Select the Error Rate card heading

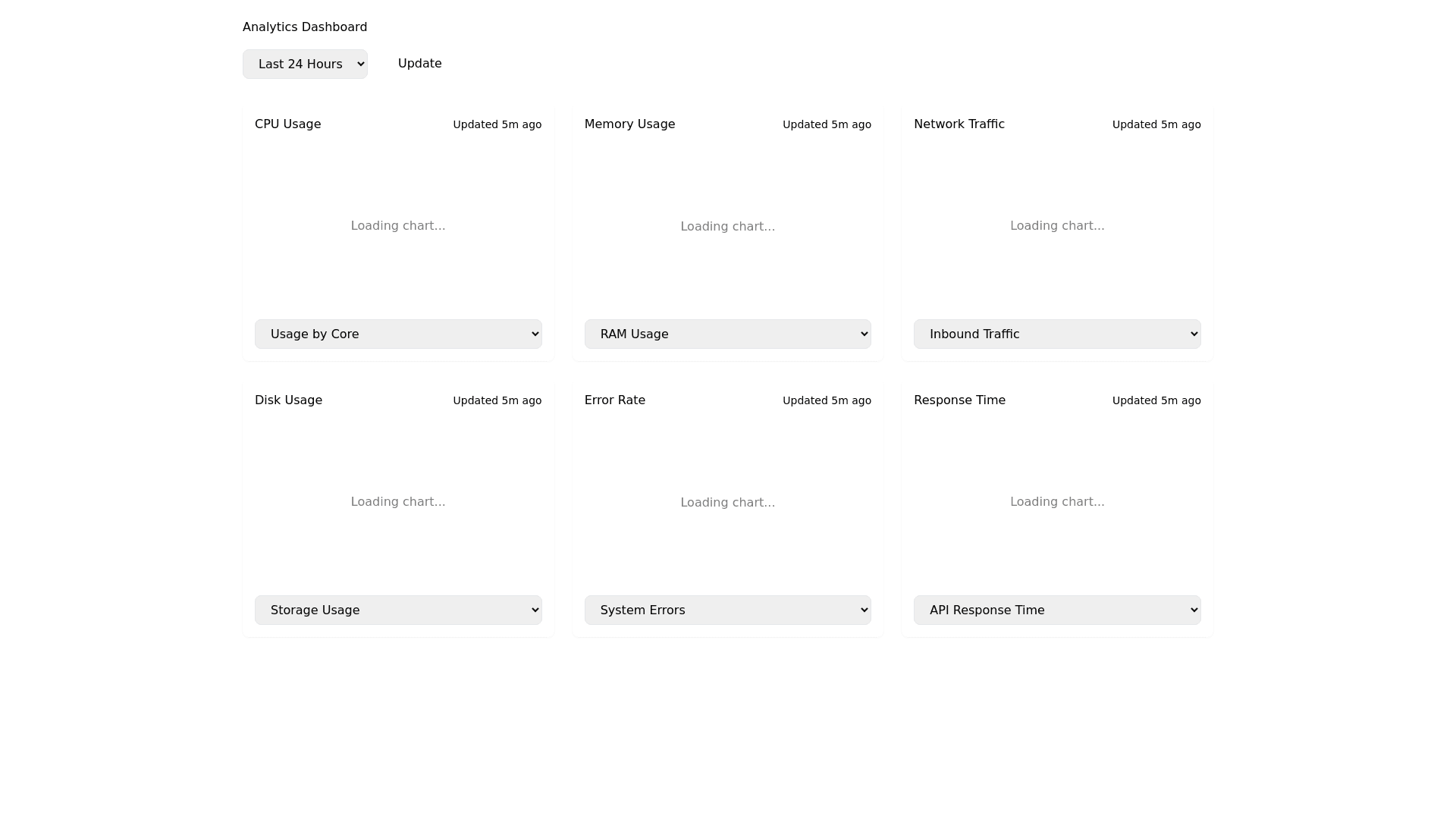tap(614, 400)
